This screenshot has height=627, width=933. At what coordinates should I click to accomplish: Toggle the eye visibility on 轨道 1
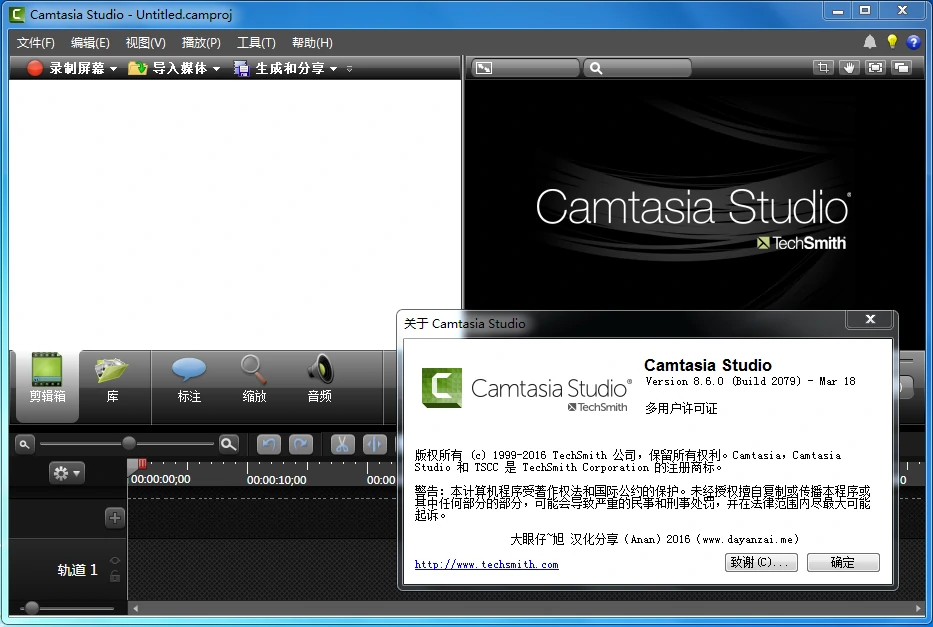115,561
